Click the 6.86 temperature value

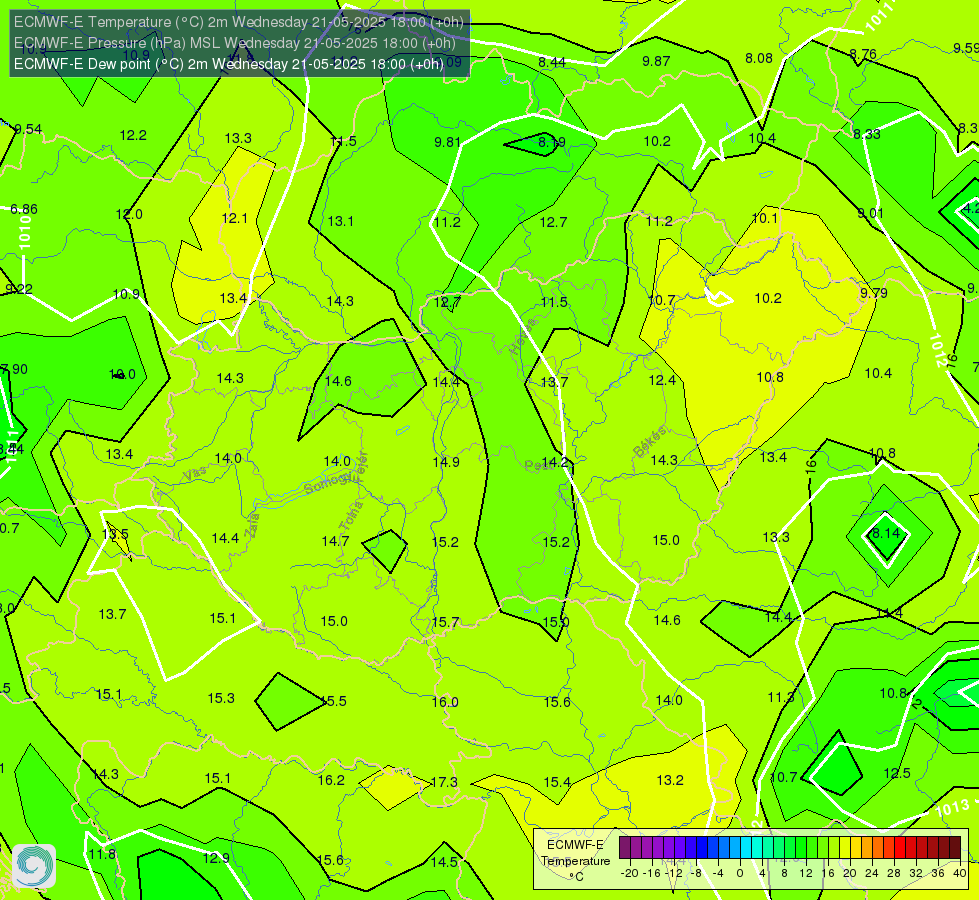pyautogui.click(x=24, y=209)
